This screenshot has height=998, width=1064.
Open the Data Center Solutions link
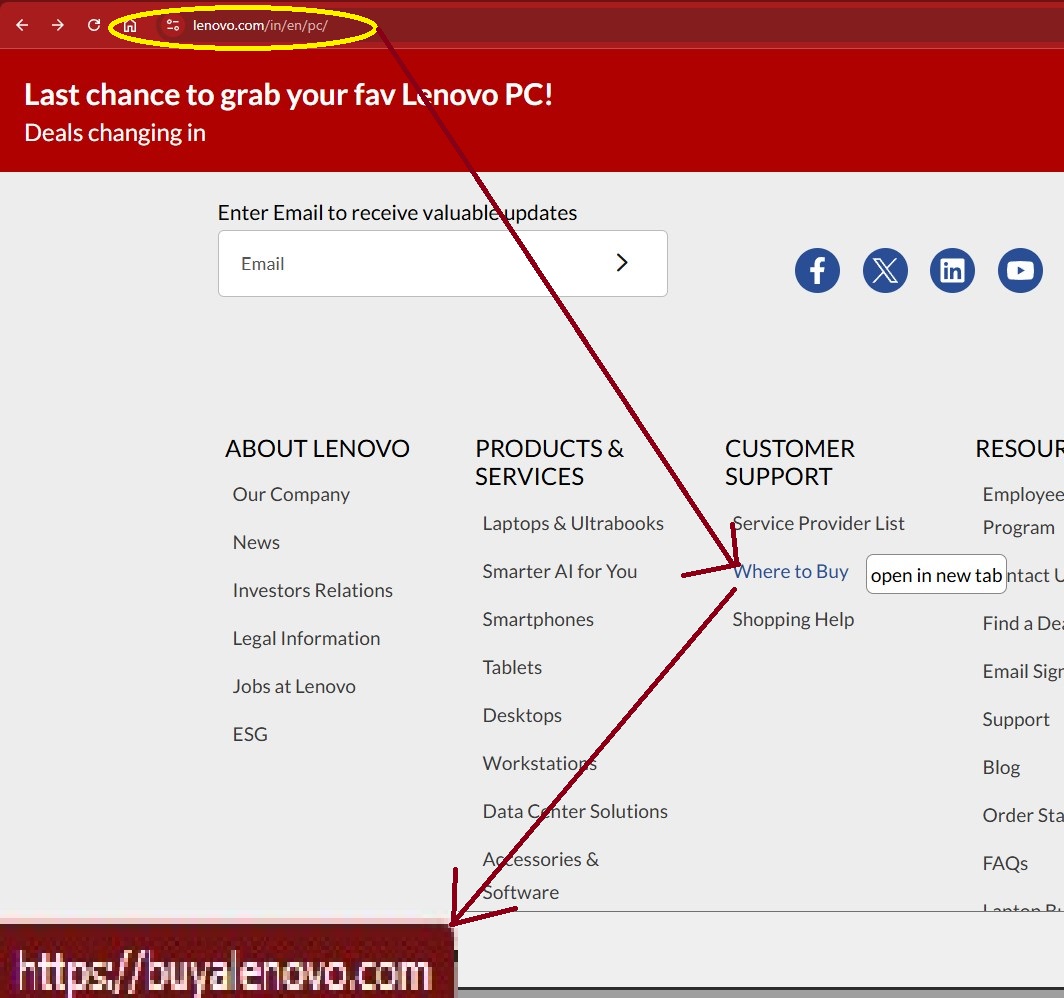pyautogui.click(x=575, y=812)
